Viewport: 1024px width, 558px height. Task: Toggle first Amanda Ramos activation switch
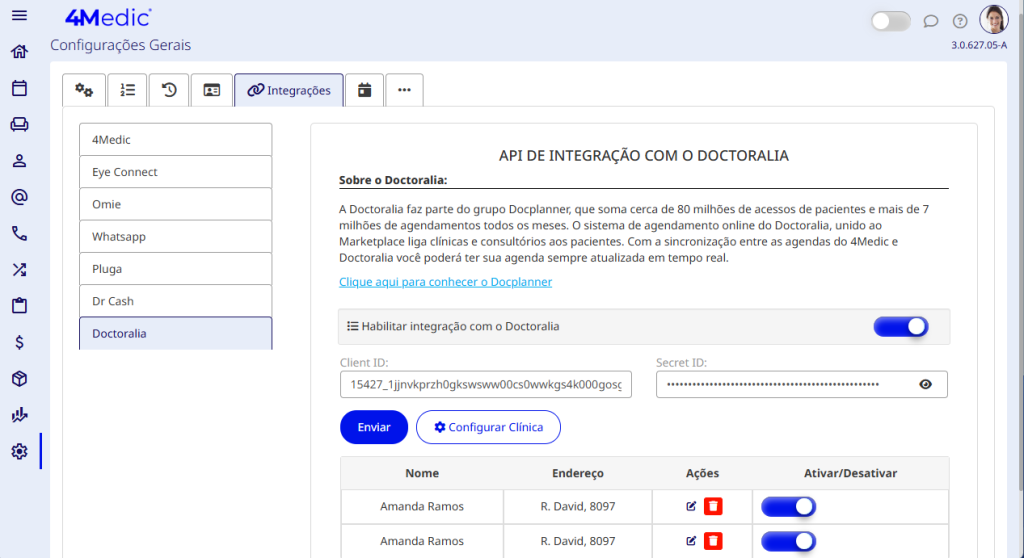pos(788,506)
